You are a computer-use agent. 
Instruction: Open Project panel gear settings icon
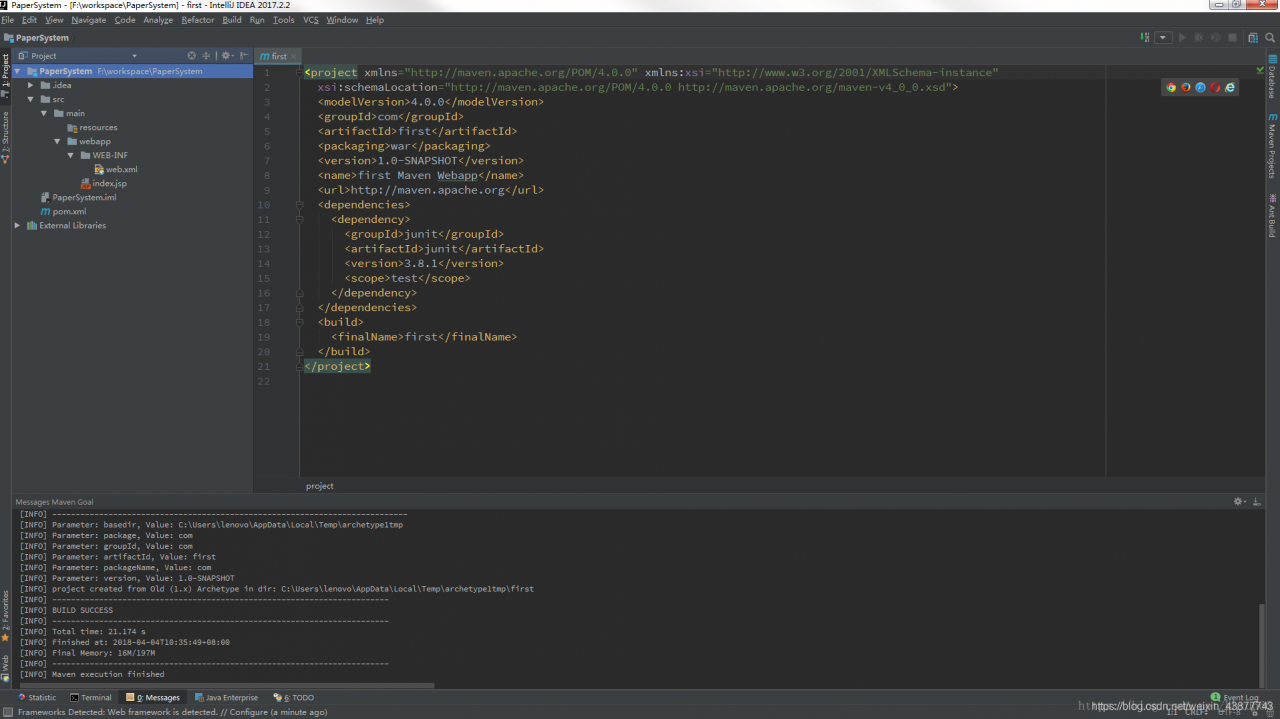pyautogui.click(x=226, y=56)
